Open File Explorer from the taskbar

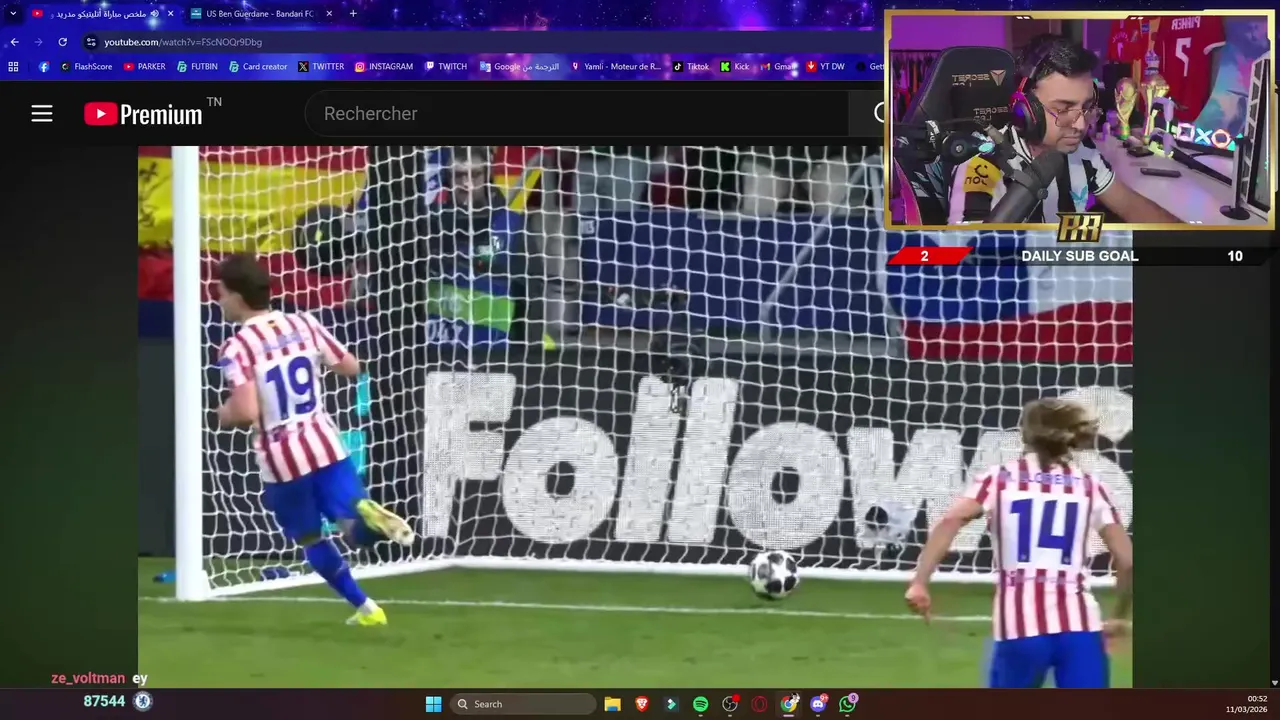coord(612,704)
